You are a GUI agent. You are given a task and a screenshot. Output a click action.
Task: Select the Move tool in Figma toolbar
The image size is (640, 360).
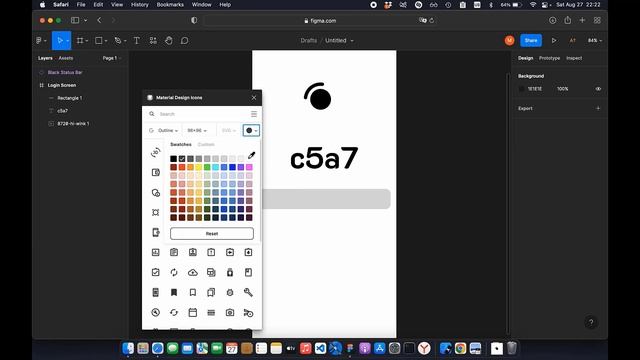click(x=60, y=40)
